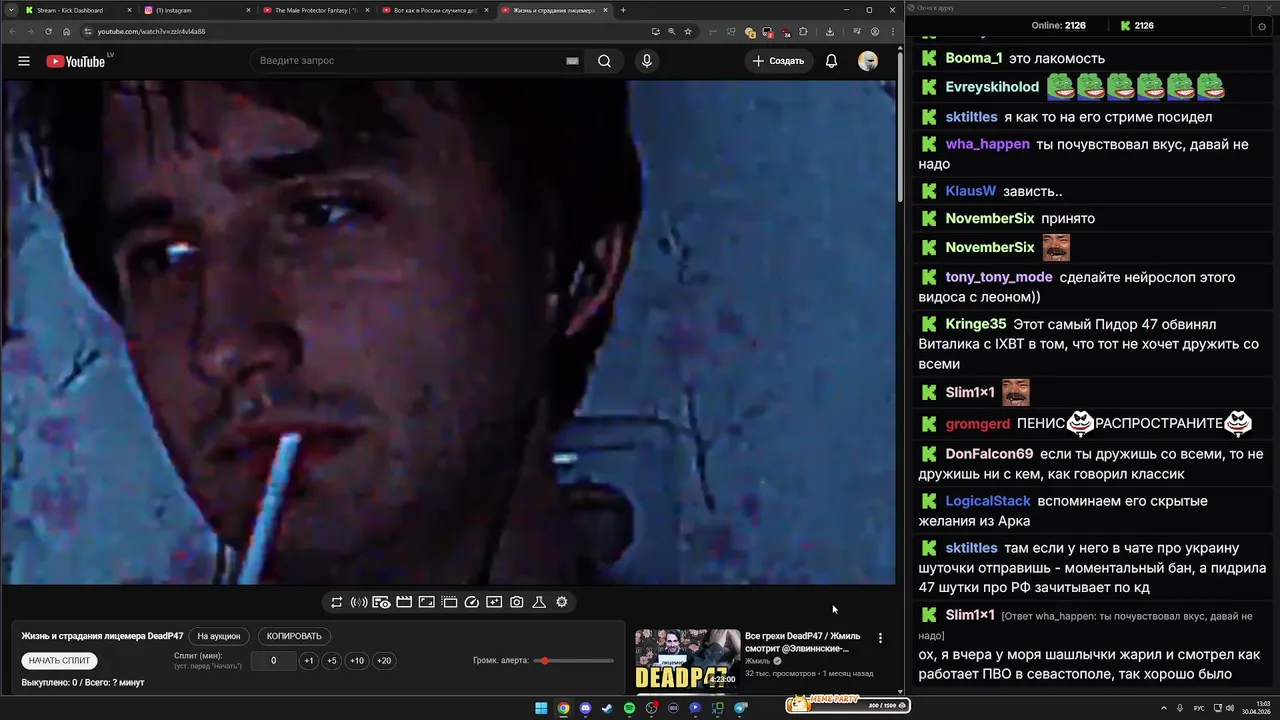Open the YouTube hamburger guide menu

click(x=24, y=61)
